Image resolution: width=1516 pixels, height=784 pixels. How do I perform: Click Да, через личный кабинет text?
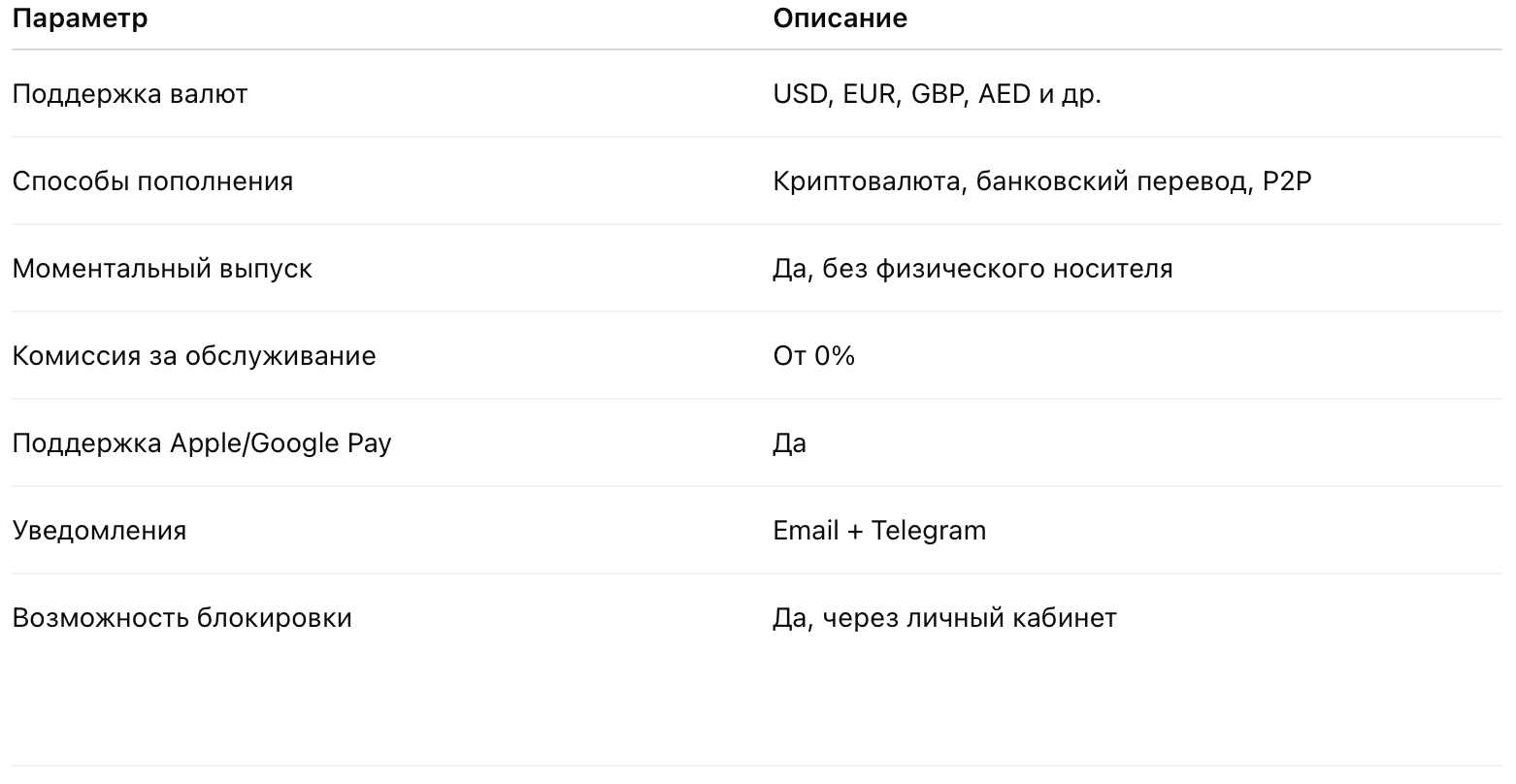[944, 618]
